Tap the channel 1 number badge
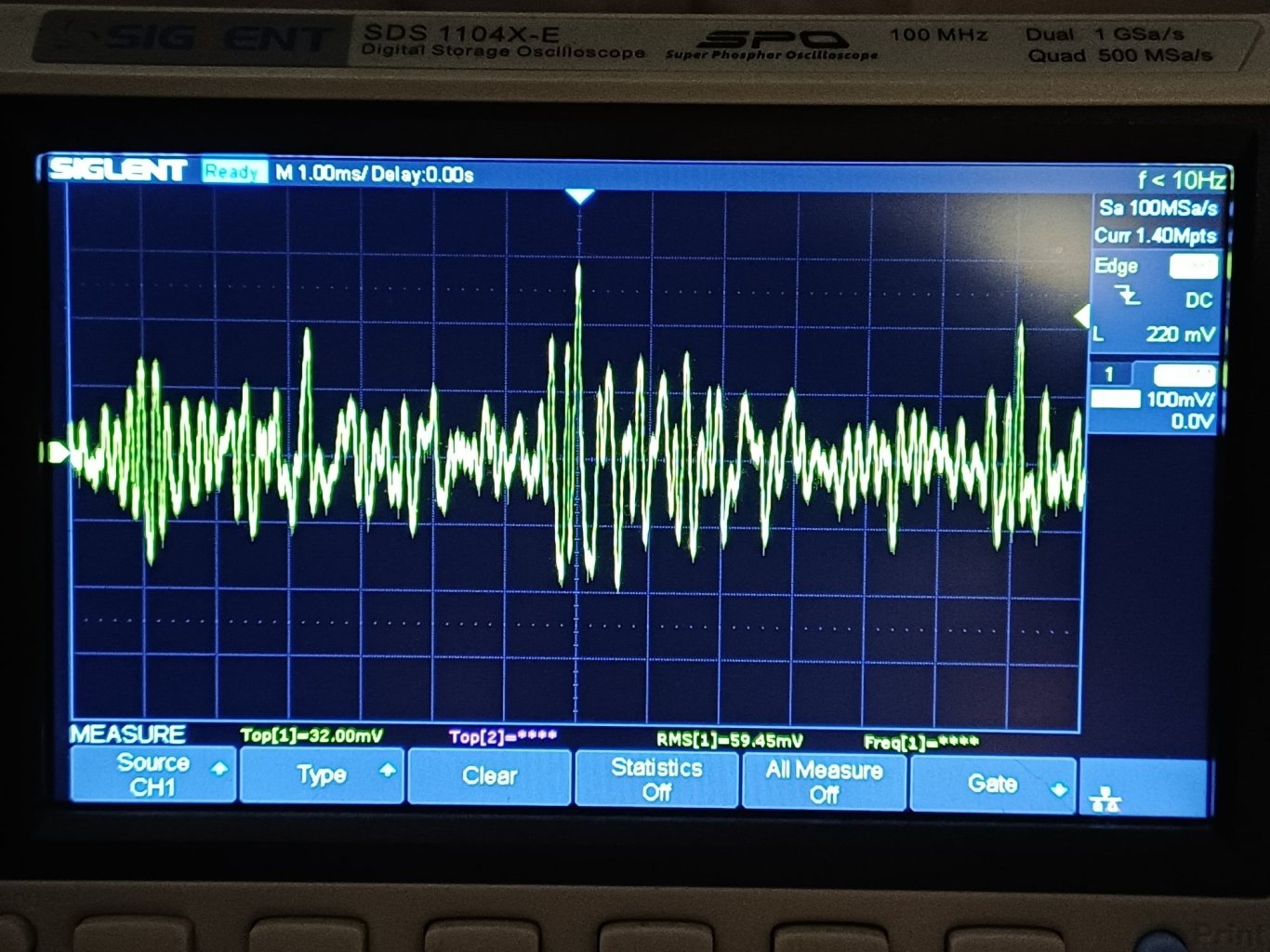Image resolution: width=1270 pixels, height=952 pixels. [1108, 375]
